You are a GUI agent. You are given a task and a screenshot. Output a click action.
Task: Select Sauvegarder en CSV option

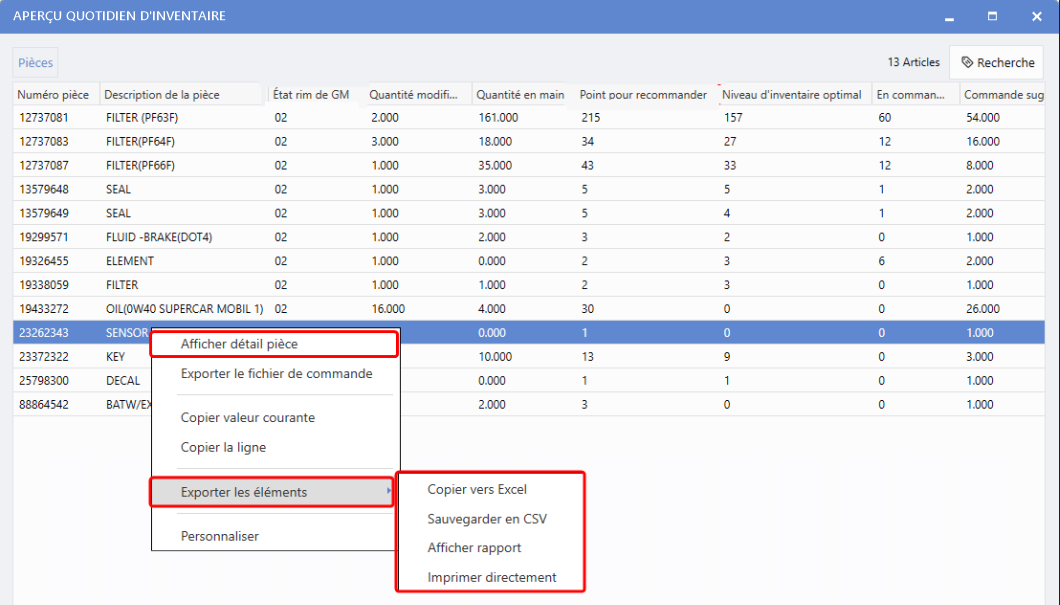coord(487,519)
